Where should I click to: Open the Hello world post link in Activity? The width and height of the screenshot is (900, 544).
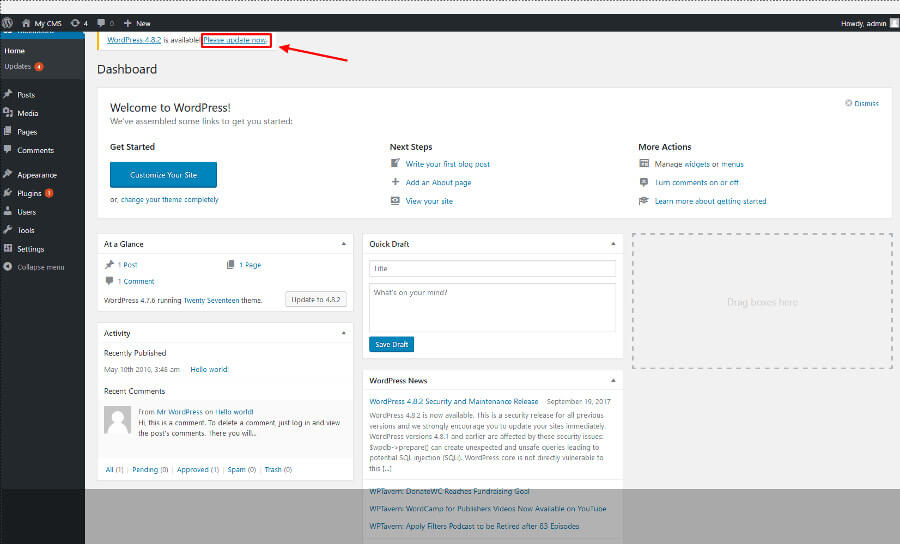(x=209, y=370)
